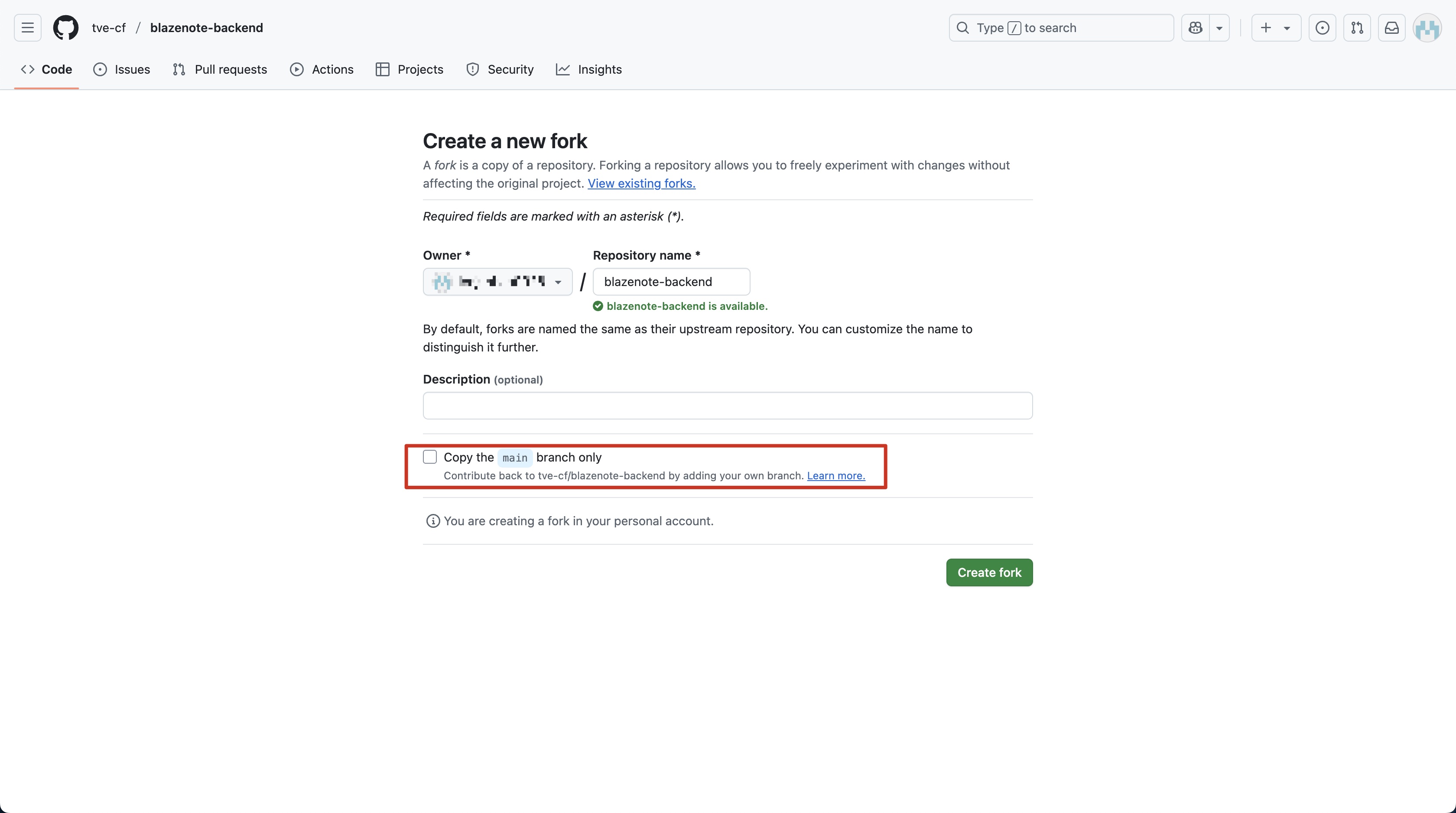The height and width of the screenshot is (813, 1456).
Task: Click the Create fork button
Action: 989,572
